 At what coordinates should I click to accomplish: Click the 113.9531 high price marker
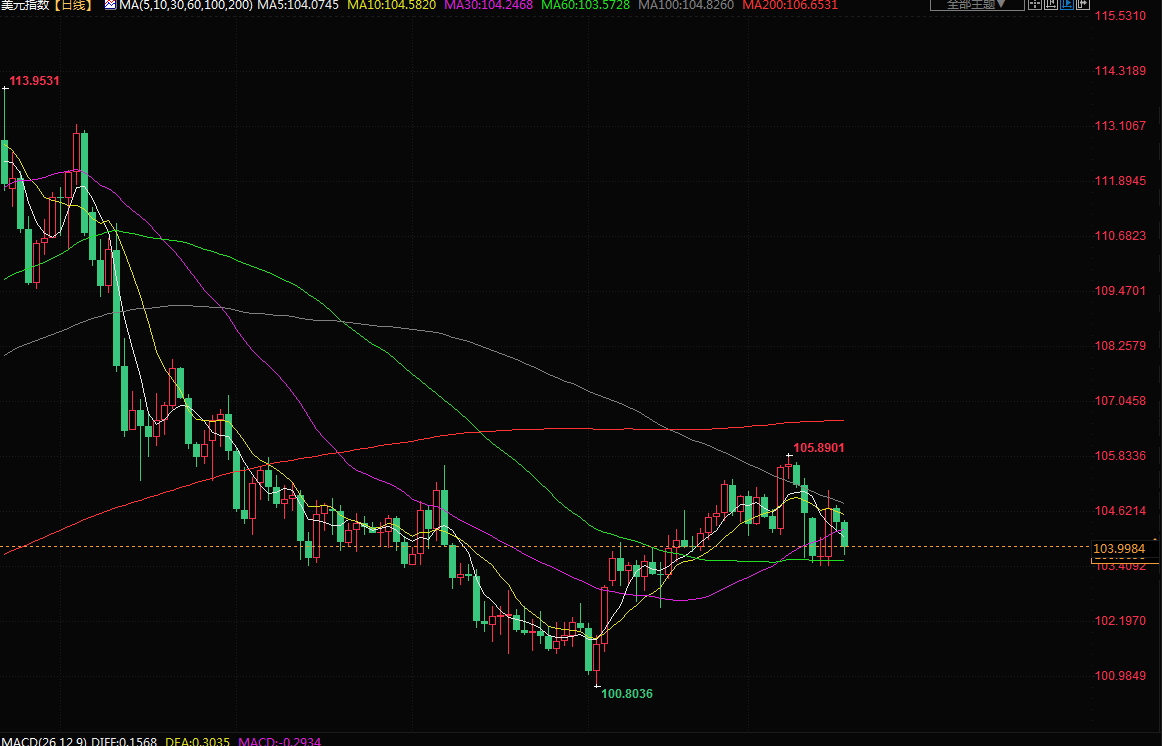click(x=34, y=80)
